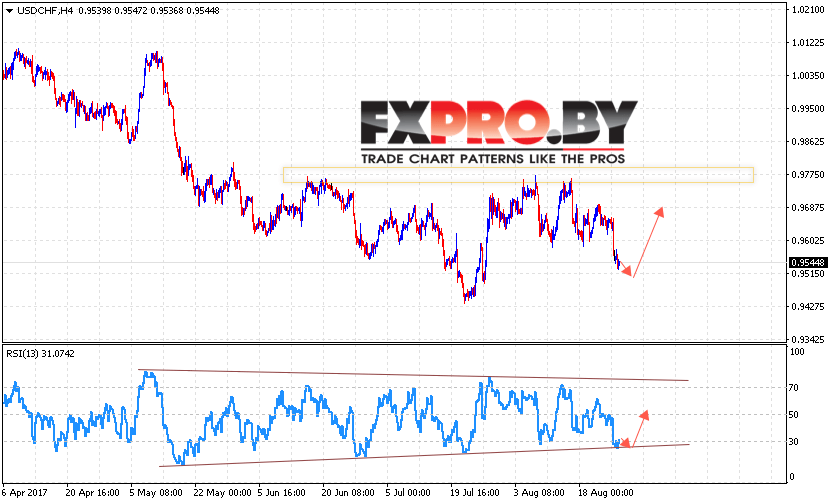
Task: Click price scale value 0.99500
Action: tap(808, 108)
